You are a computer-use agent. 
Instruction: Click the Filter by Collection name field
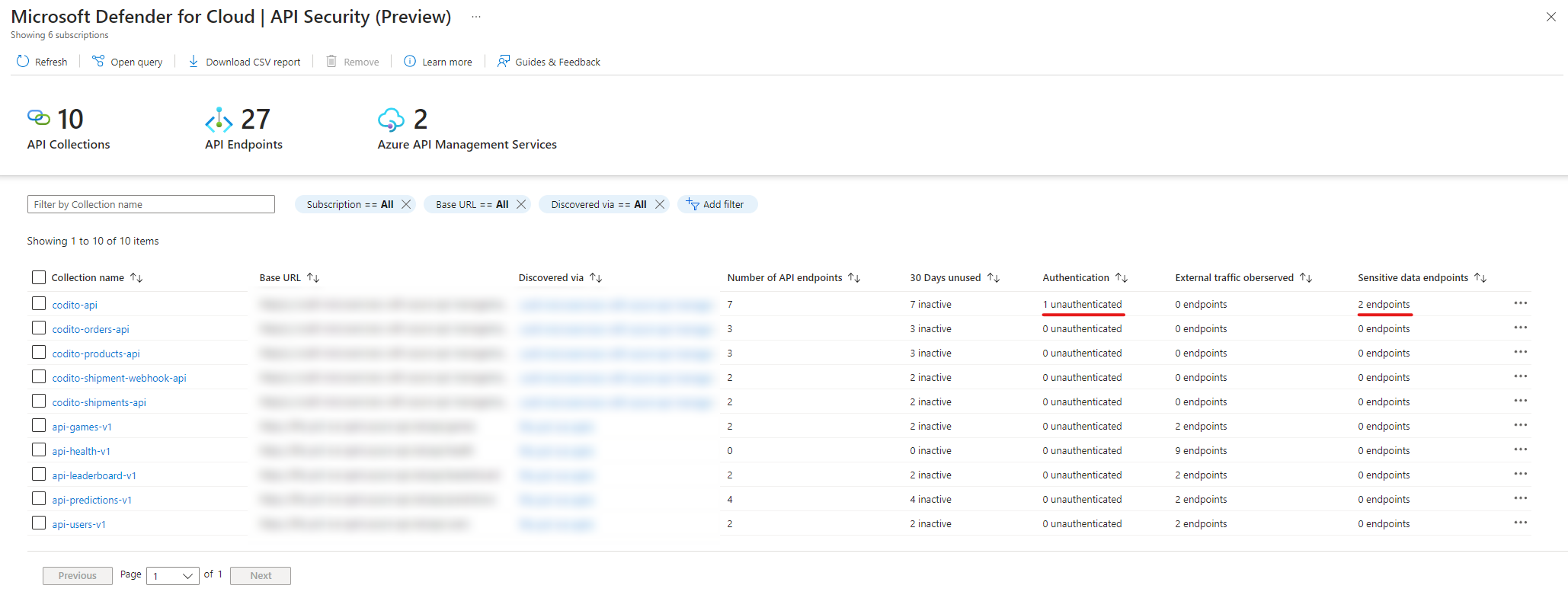click(151, 204)
